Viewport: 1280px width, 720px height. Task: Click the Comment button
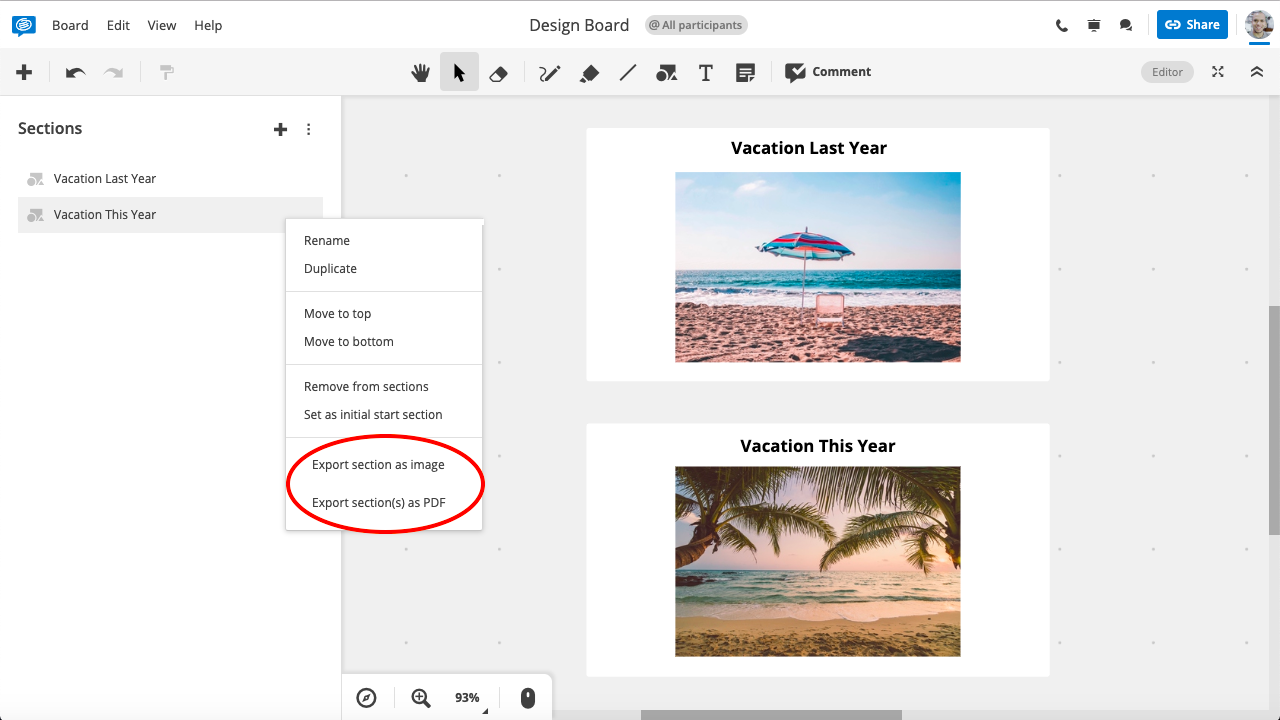point(828,72)
